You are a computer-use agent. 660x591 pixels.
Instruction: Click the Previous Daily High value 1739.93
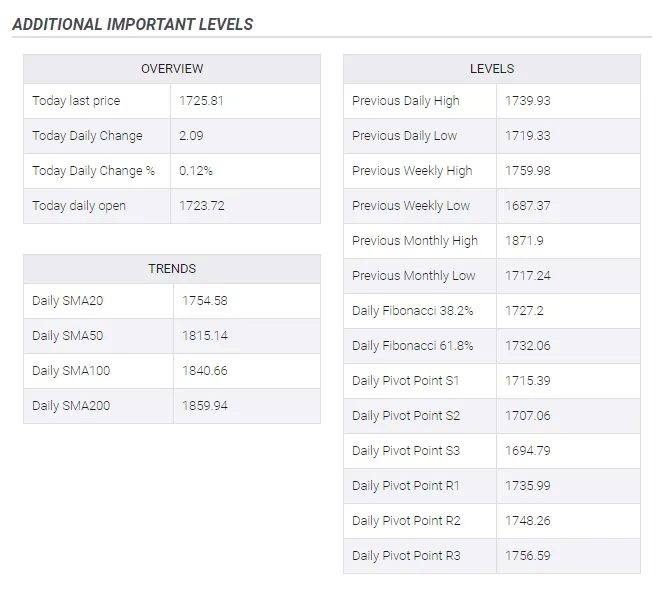click(x=527, y=101)
